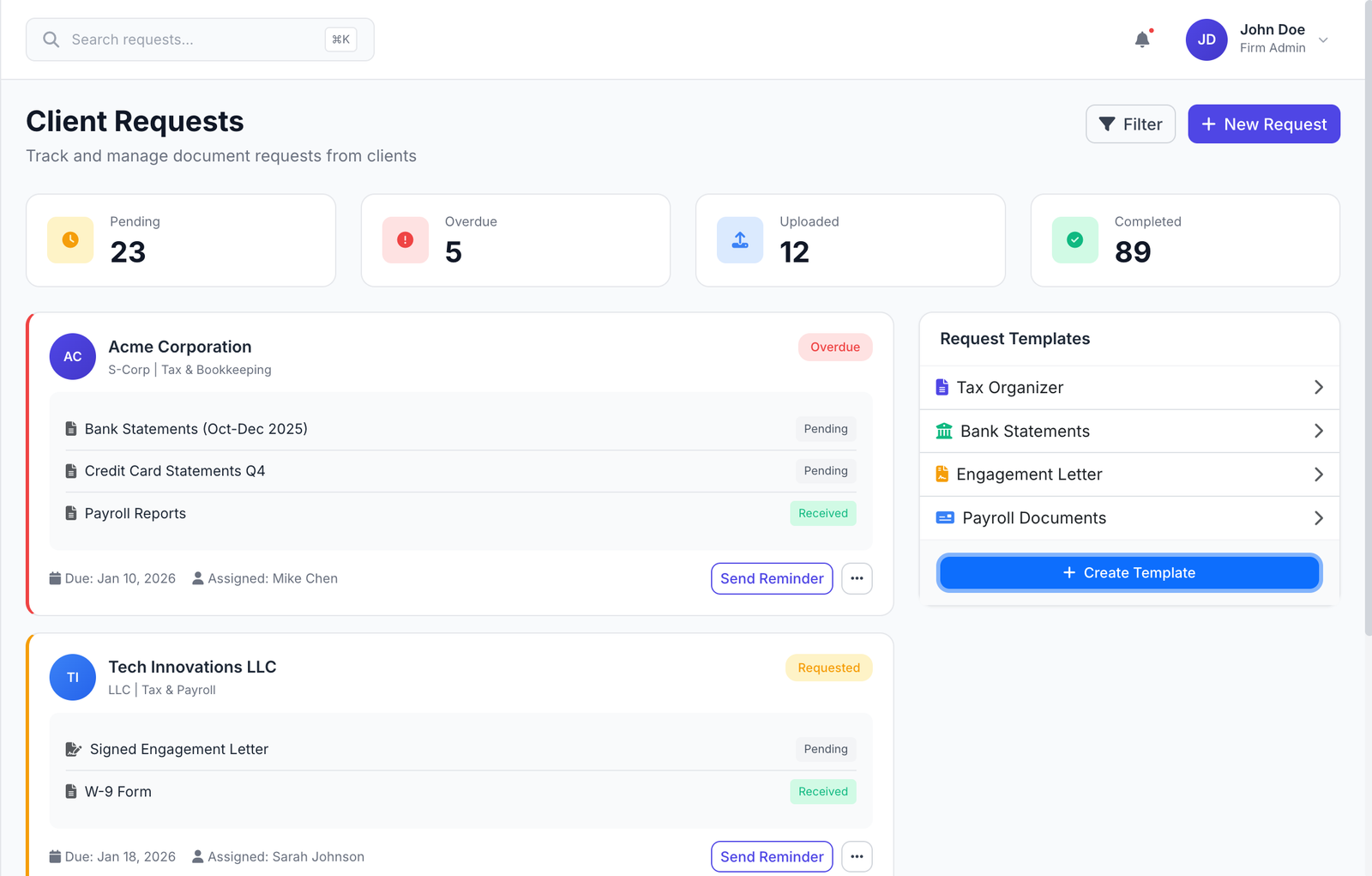Toggle the Filter control

click(x=1130, y=124)
